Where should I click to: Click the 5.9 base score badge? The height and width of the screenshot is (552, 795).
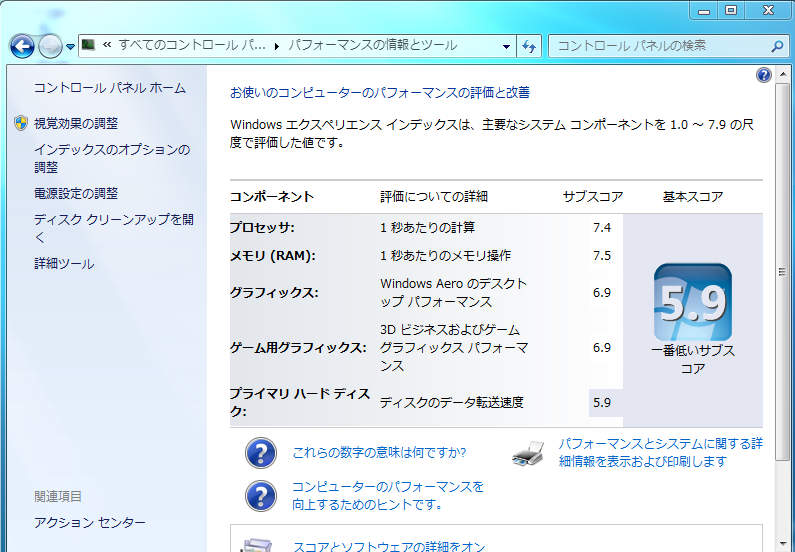pos(693,302)
